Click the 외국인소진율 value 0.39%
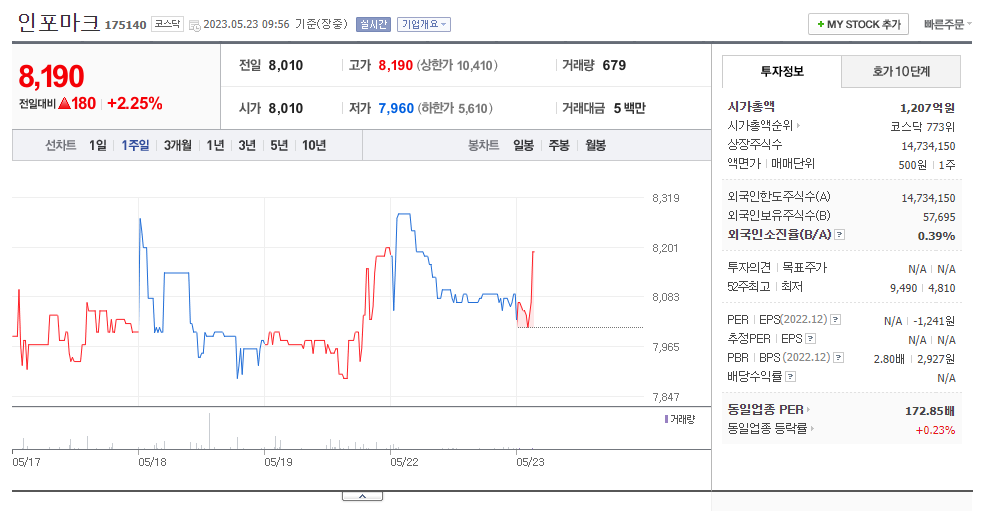Screen dimensions: 989x511 (x=936, y=235)
